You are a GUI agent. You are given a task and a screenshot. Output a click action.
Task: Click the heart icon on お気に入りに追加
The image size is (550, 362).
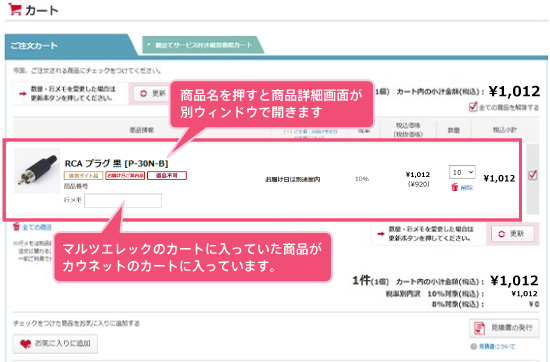coord(26,344)
